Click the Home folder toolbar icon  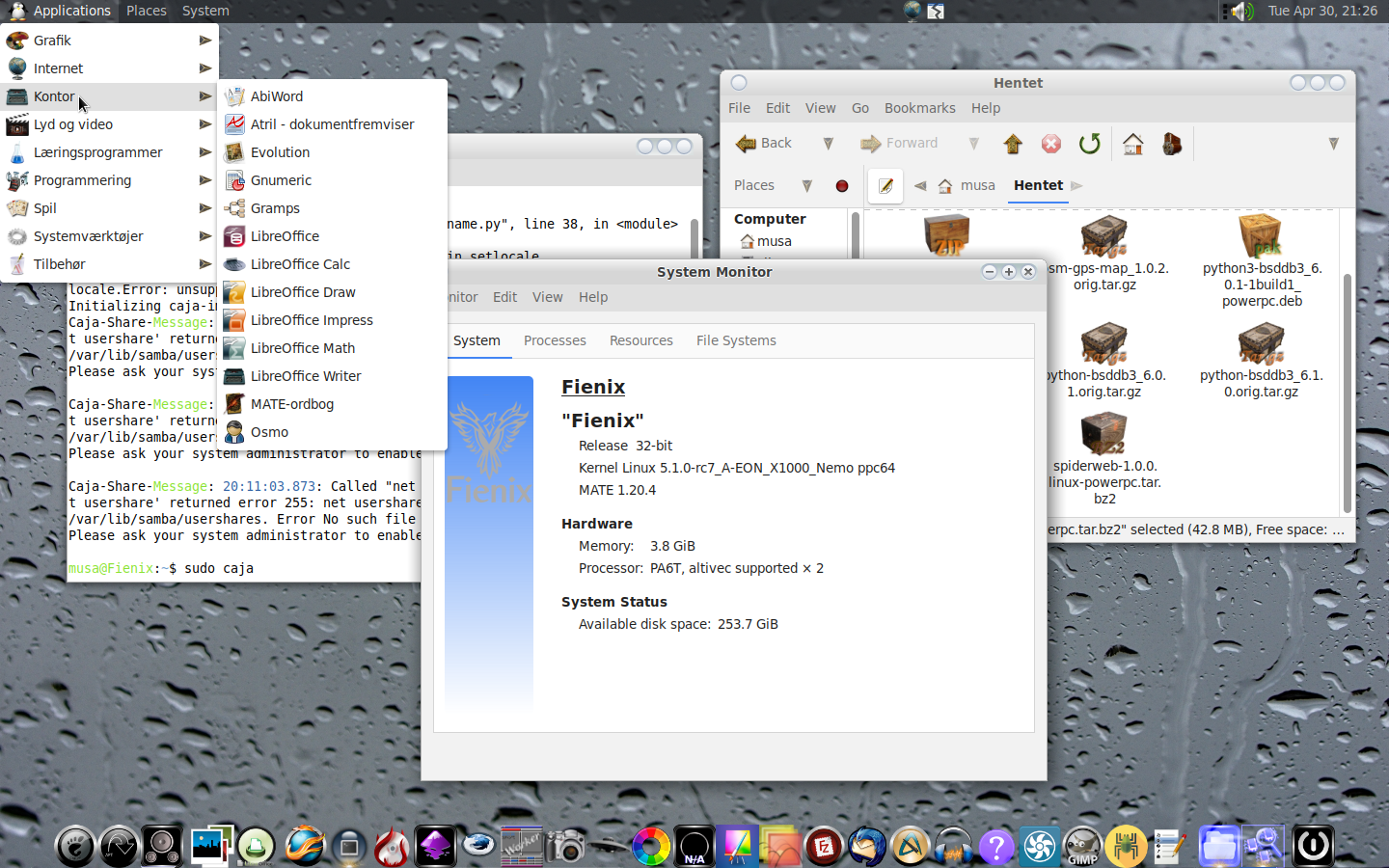1132,144
